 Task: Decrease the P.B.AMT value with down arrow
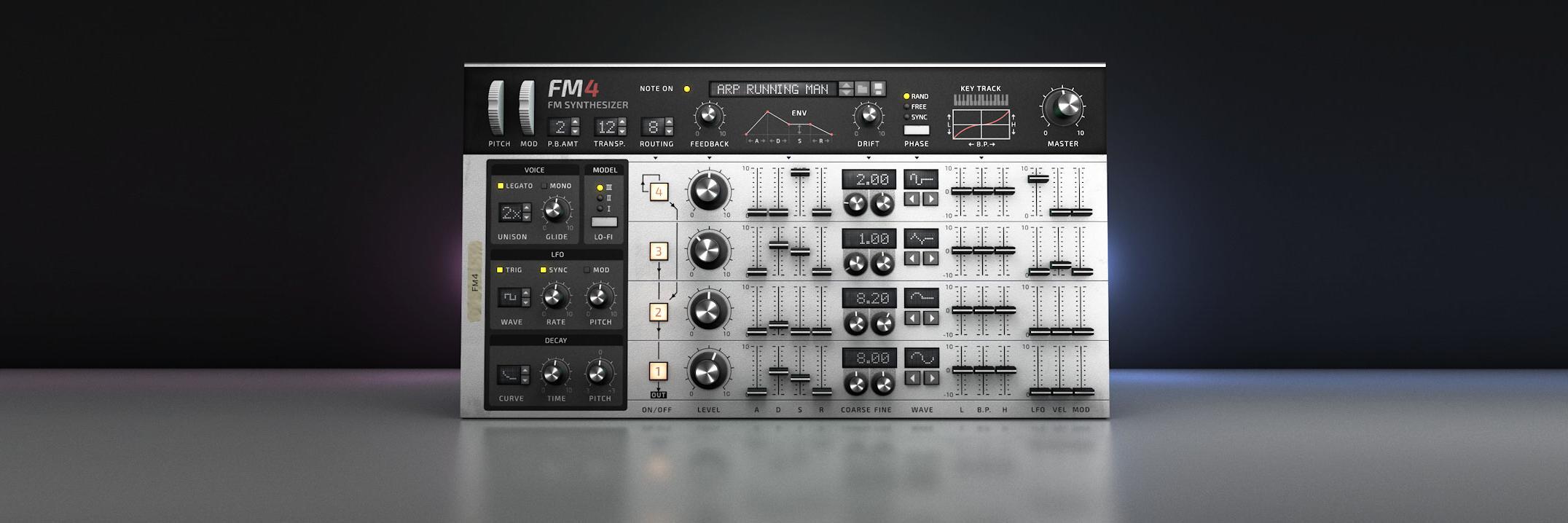coord(576,132)
